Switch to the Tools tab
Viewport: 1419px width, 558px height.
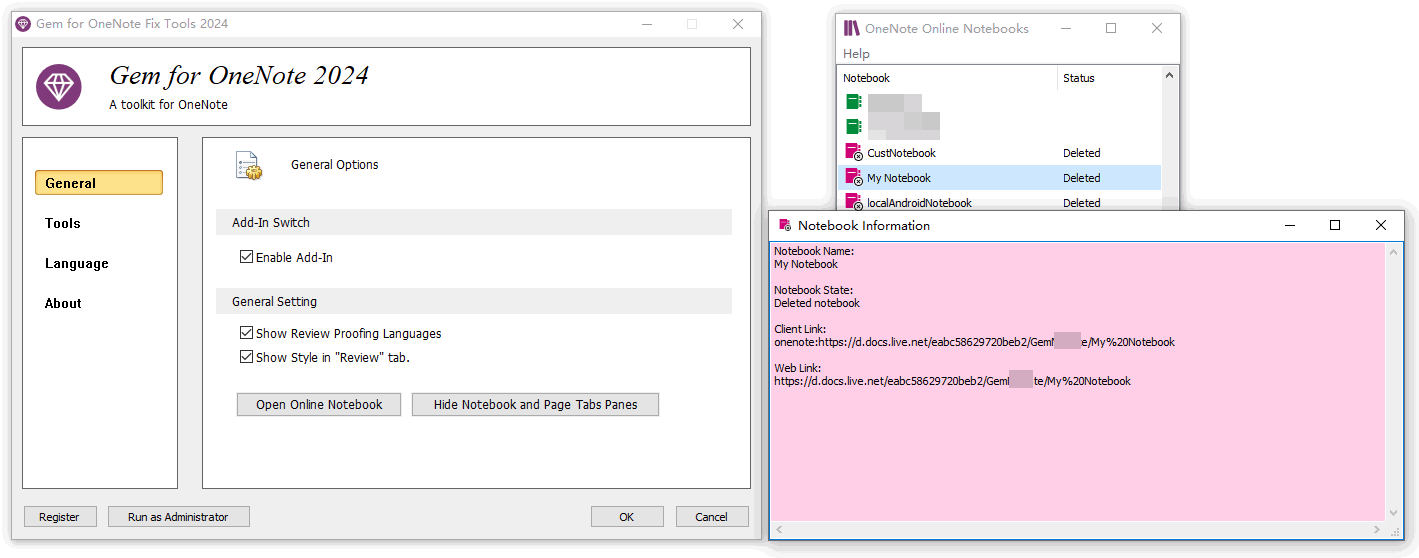pos(63,223)
